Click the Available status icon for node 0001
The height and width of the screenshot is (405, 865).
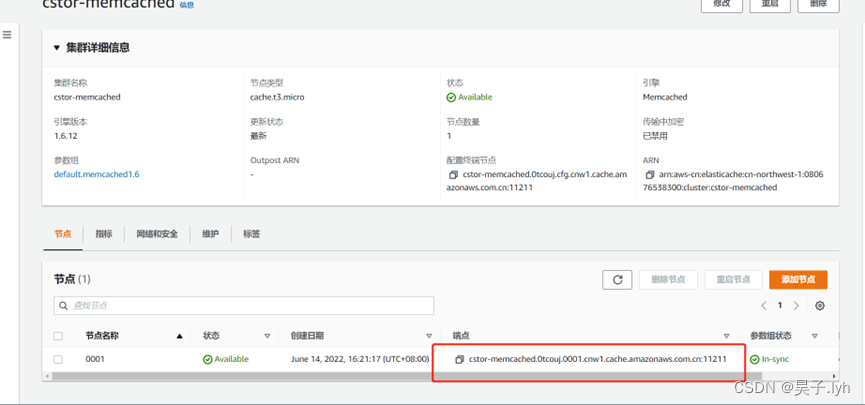coord(207,359)
